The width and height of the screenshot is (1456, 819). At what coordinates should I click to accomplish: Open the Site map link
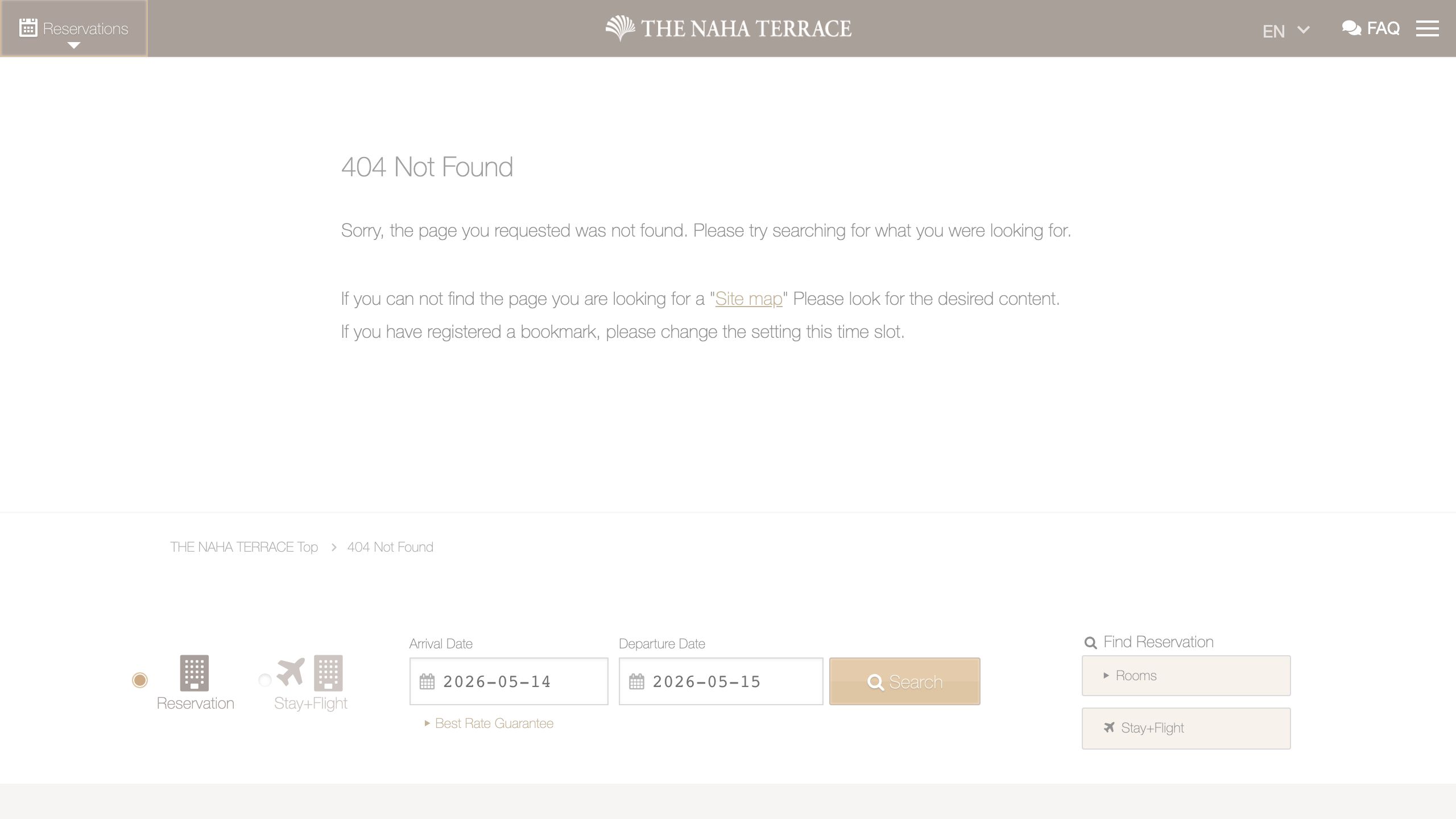coord(748,299)
